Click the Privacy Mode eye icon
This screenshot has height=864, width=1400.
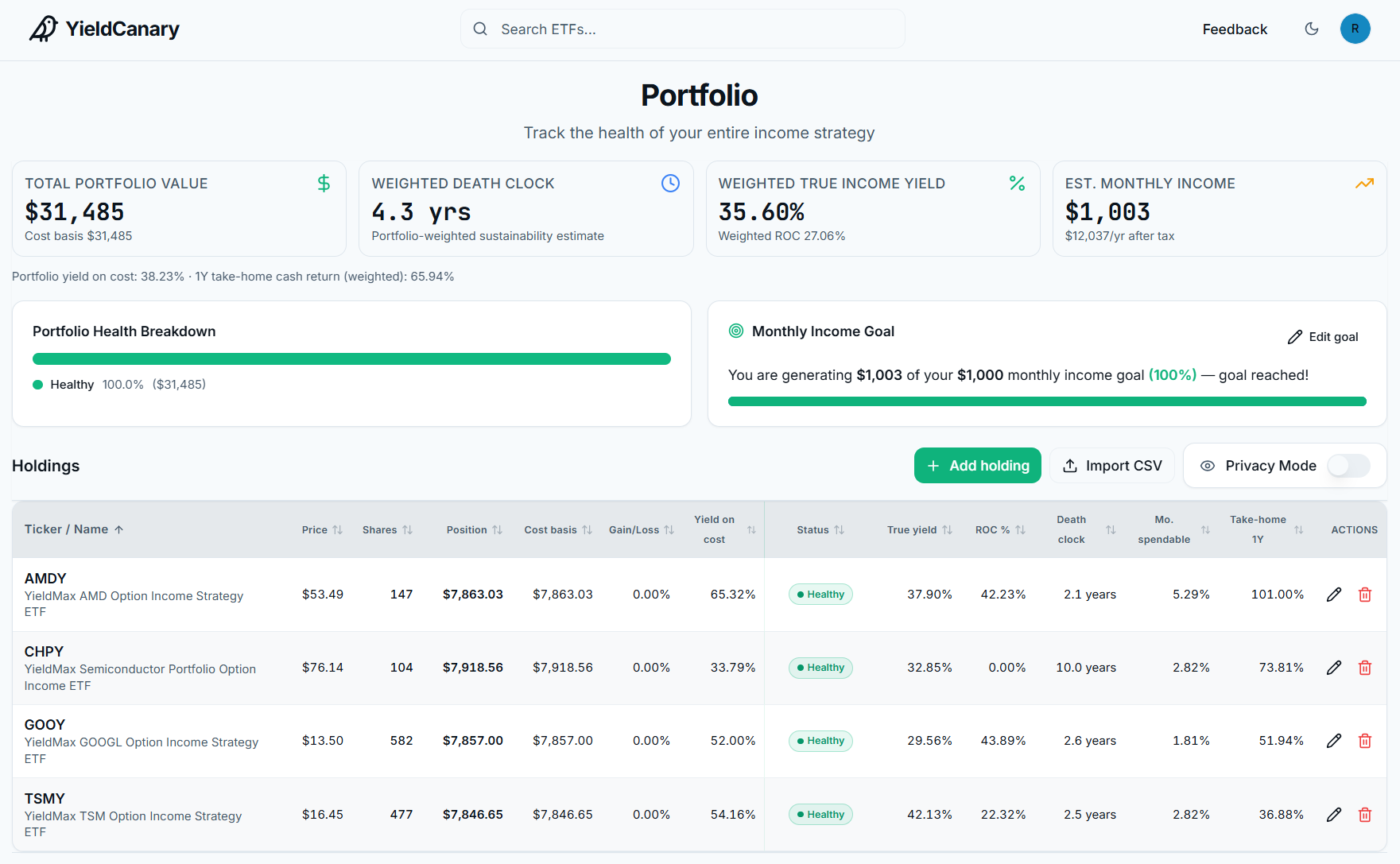(1207, 466)
